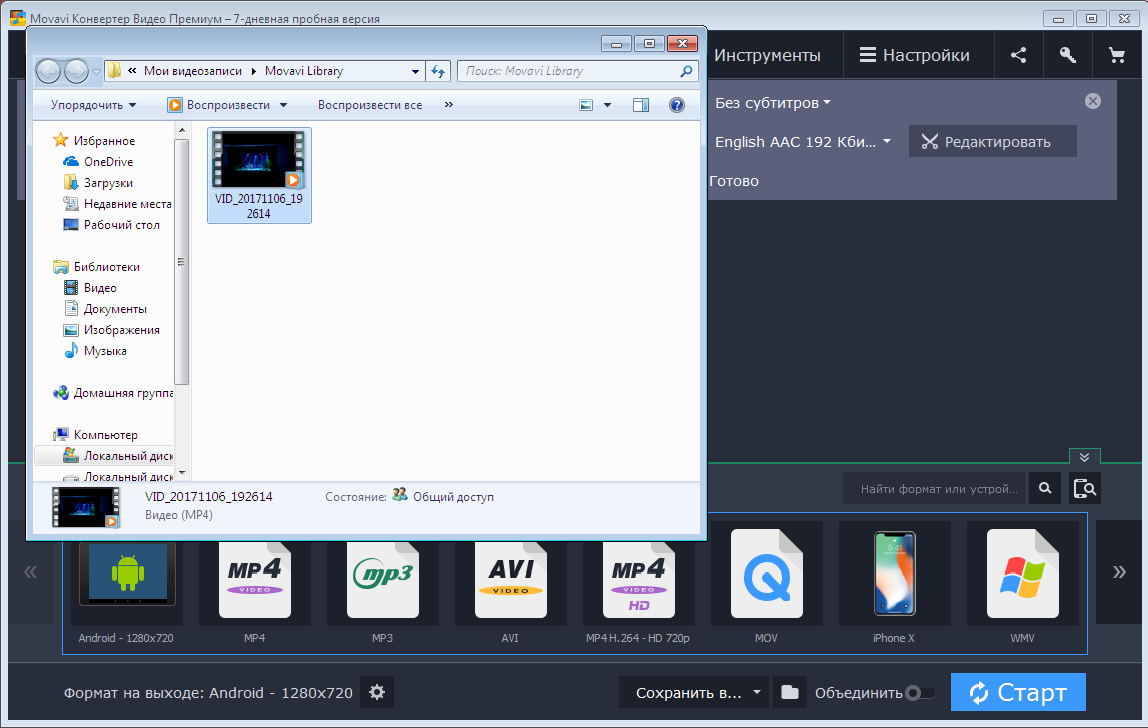
Task: Open the Настройки menu
Action: pos(915,56)
